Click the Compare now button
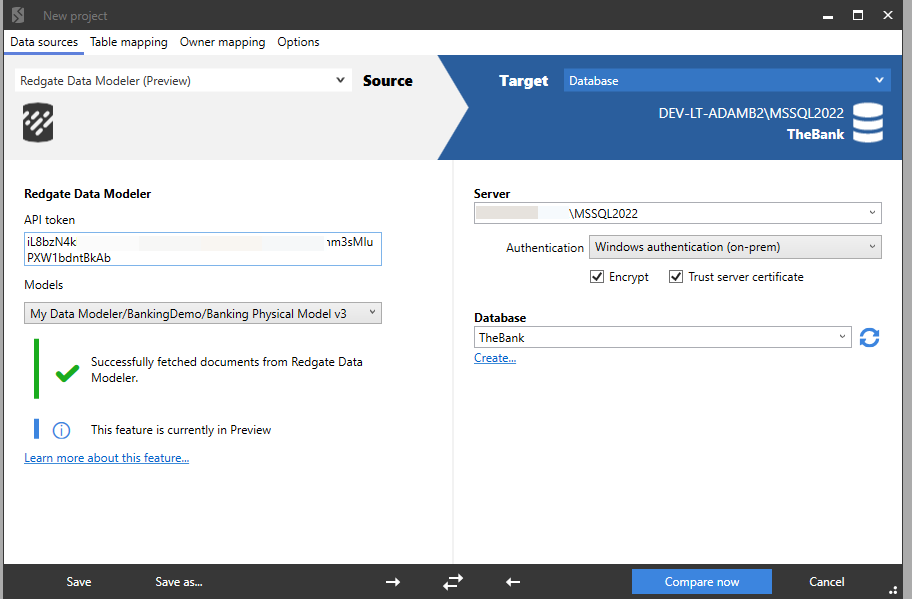Screen dimensions: 912x599 [701, 581]
